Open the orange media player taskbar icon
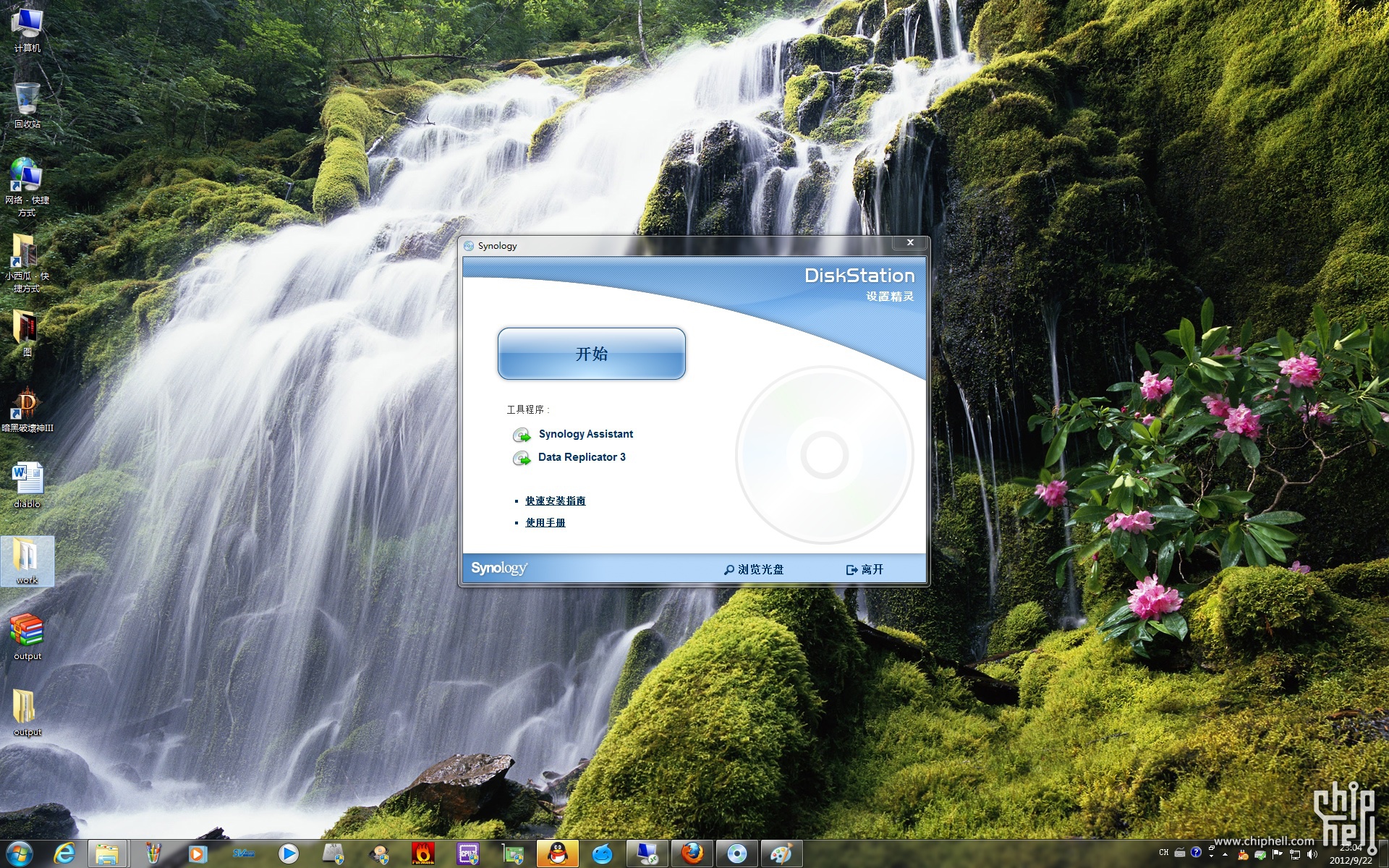 pos(197,854)
